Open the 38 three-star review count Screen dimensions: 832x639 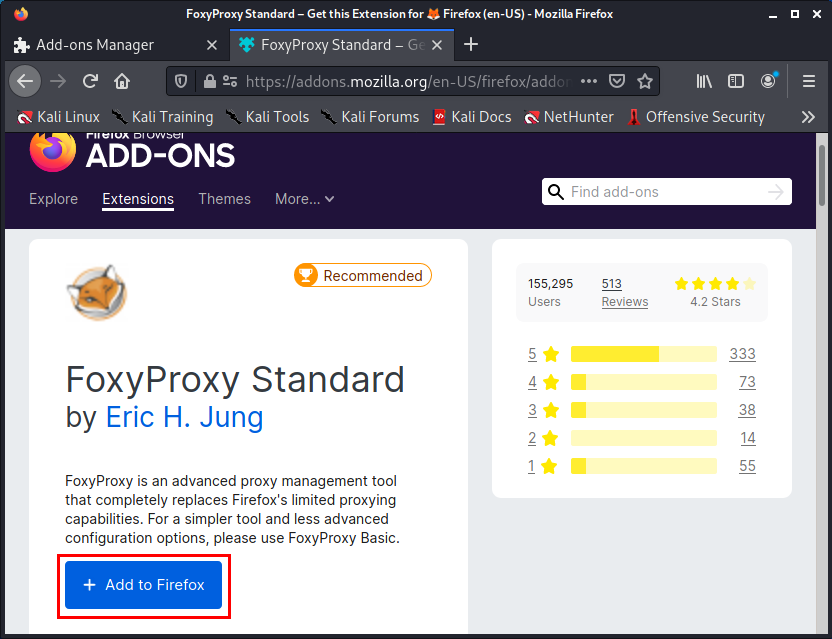(747, 410)
